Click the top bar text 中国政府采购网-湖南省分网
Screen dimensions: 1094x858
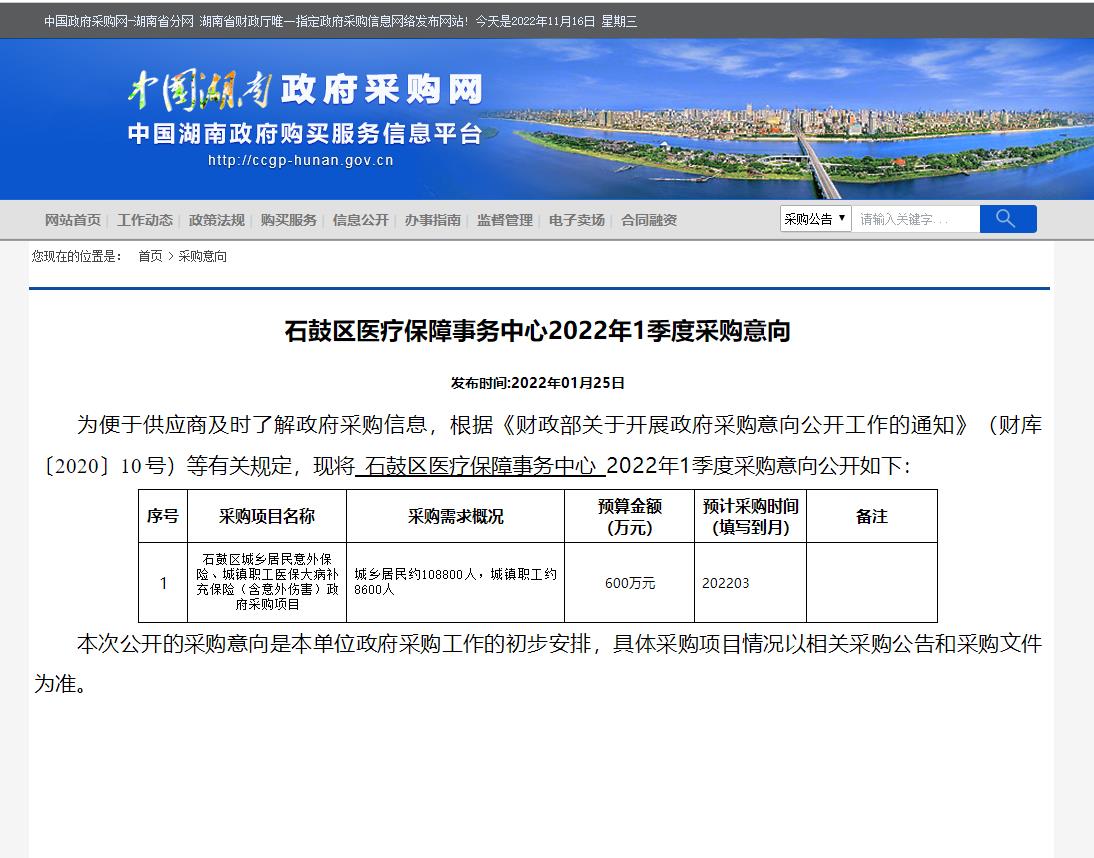coord(119,22)
